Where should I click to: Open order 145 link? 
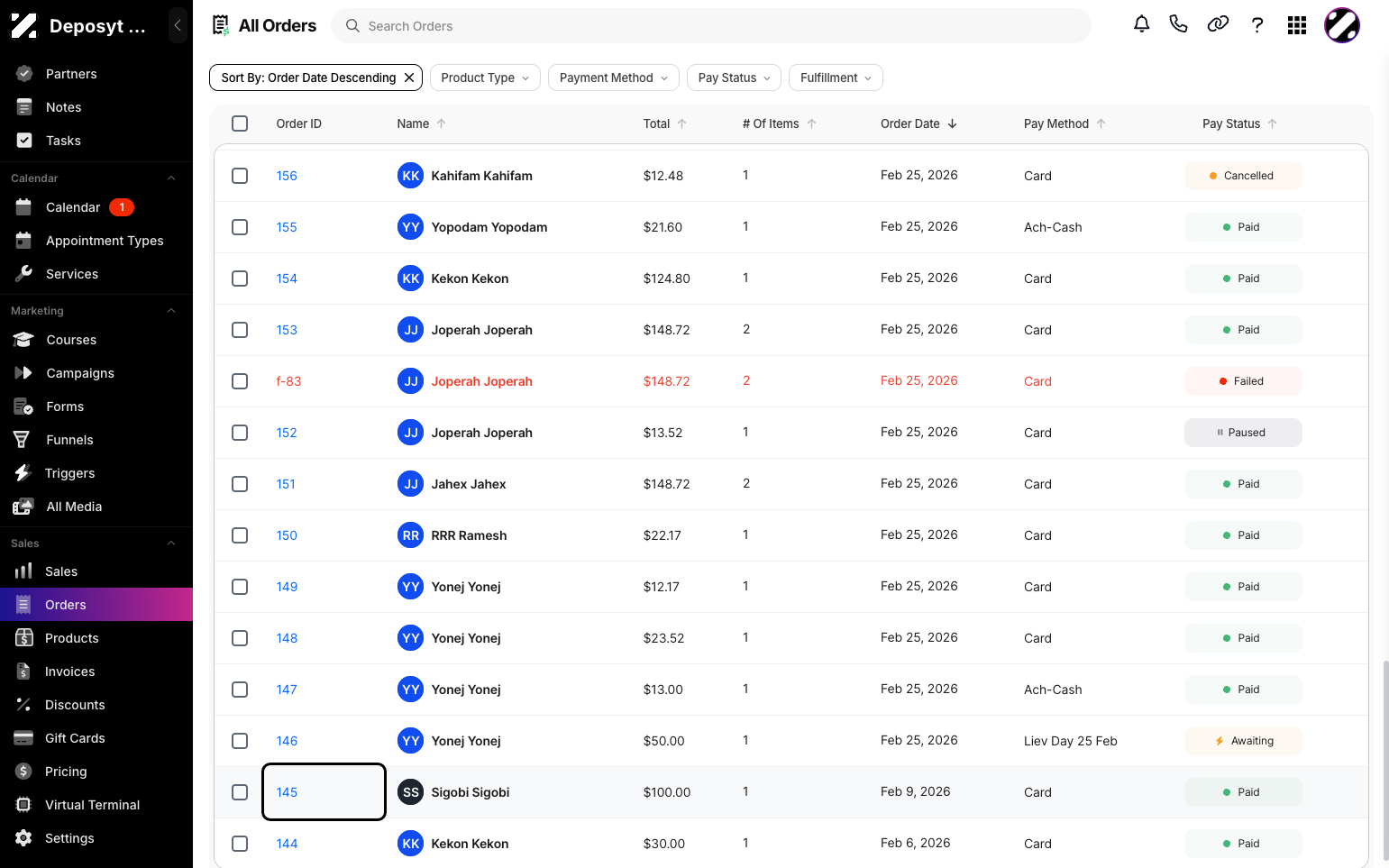pos(287,792)
